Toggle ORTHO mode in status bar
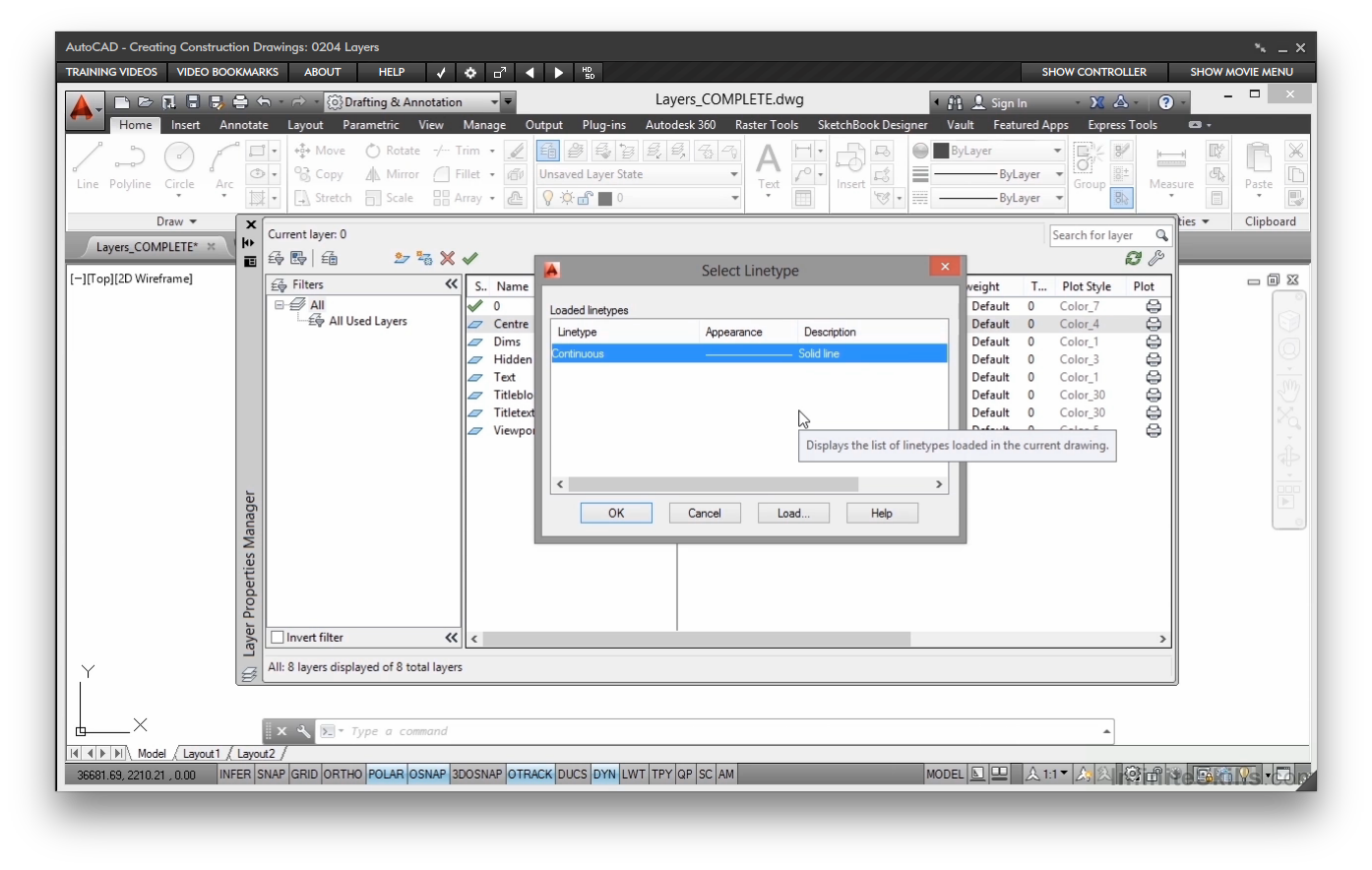The height and width of the screenshot is (870, 1372). tap(343, 775)
